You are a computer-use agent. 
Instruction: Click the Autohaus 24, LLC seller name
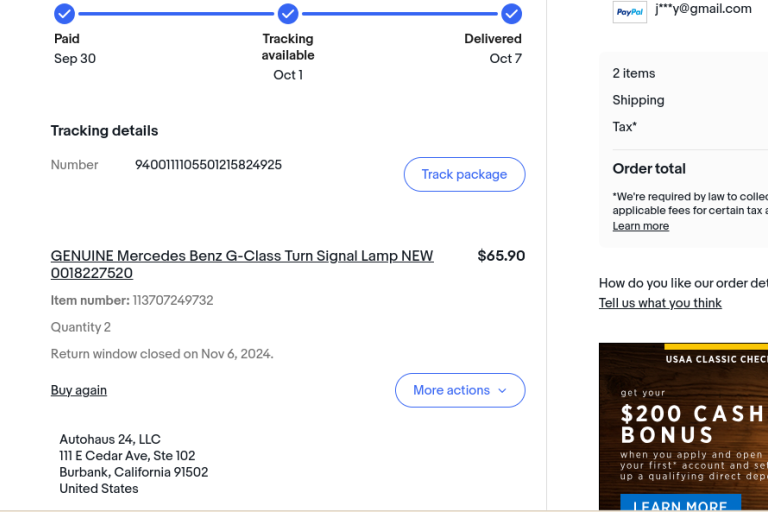coord(110,439)
